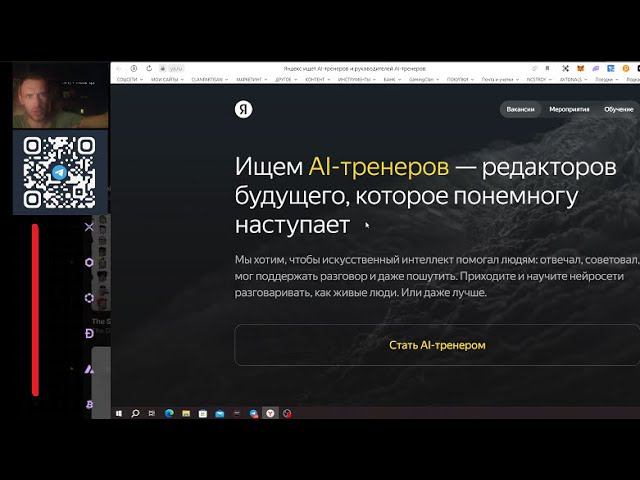Open the blue square extension icon
The width and height of the screenshot is (640, 480).
click(611, 69)
